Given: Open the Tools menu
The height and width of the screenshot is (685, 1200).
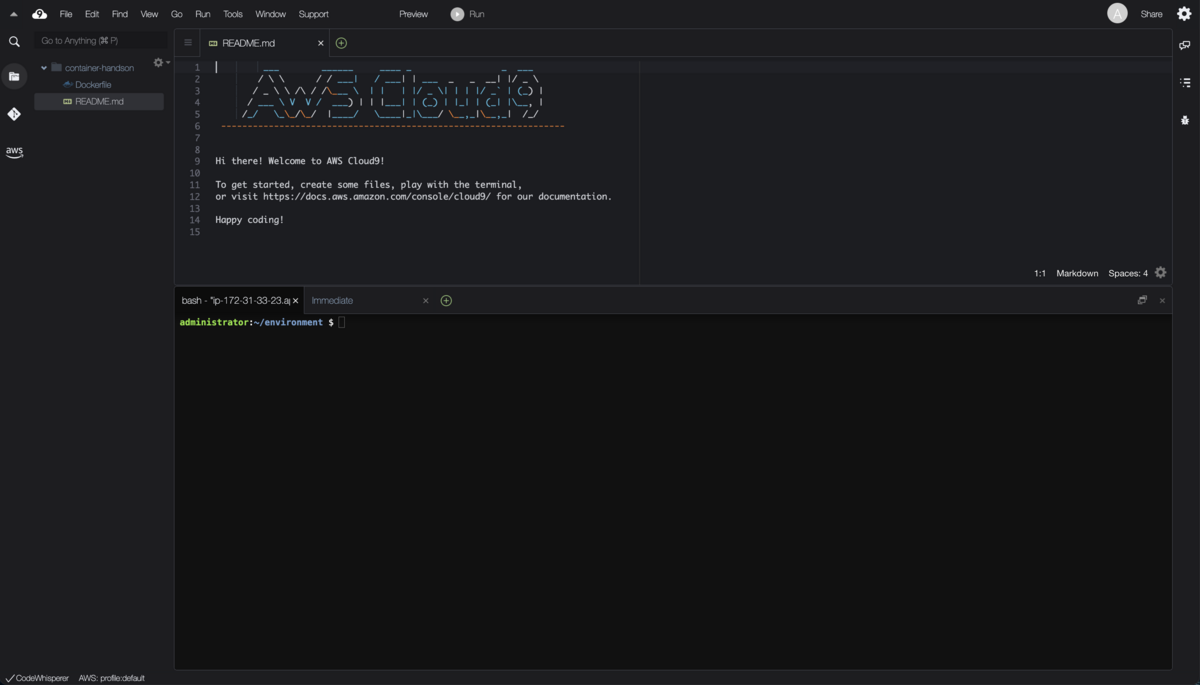Looking at the screenshot, I should pos(233,14).
